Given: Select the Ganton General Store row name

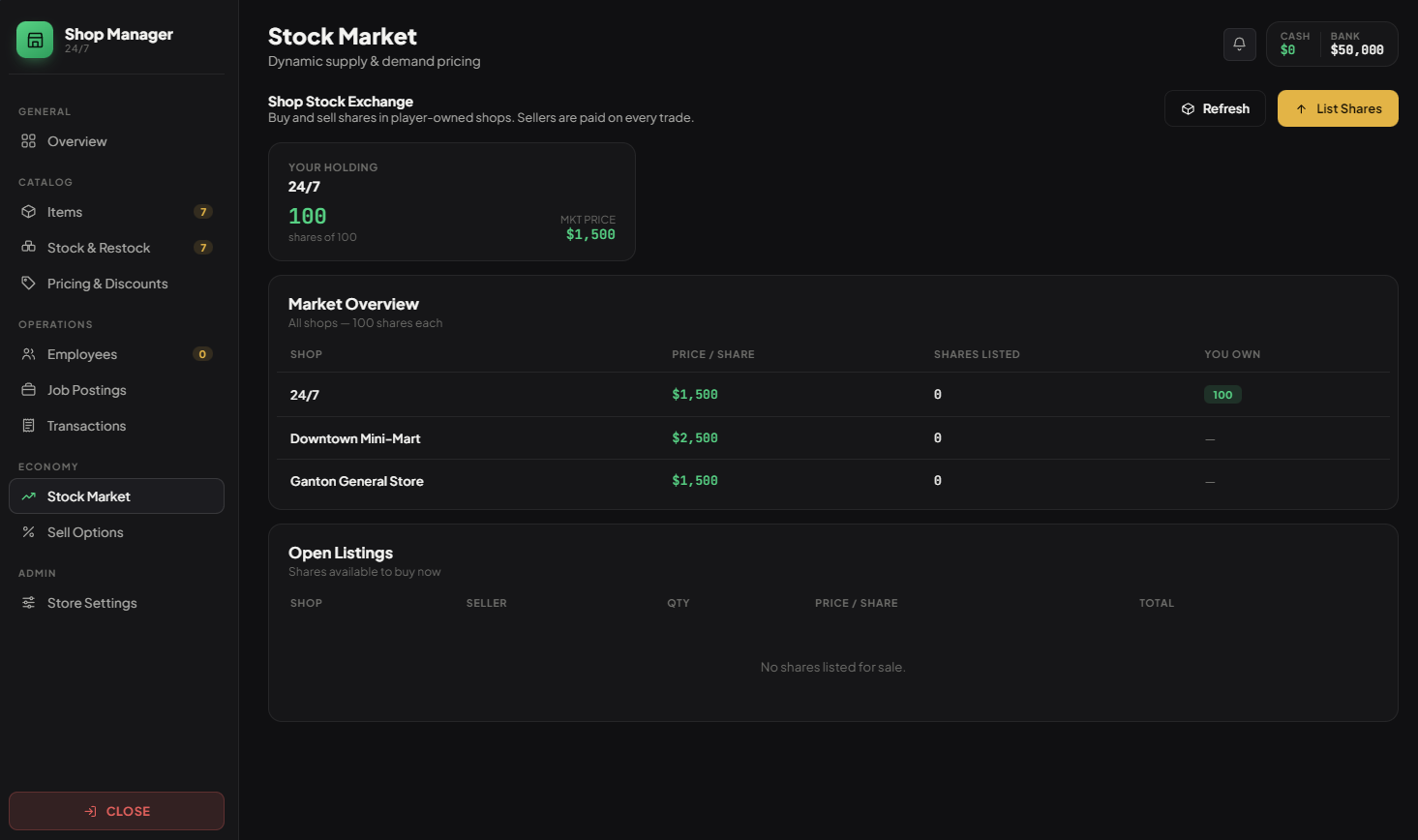Looking at the screenshot, I should pos(357,481).
